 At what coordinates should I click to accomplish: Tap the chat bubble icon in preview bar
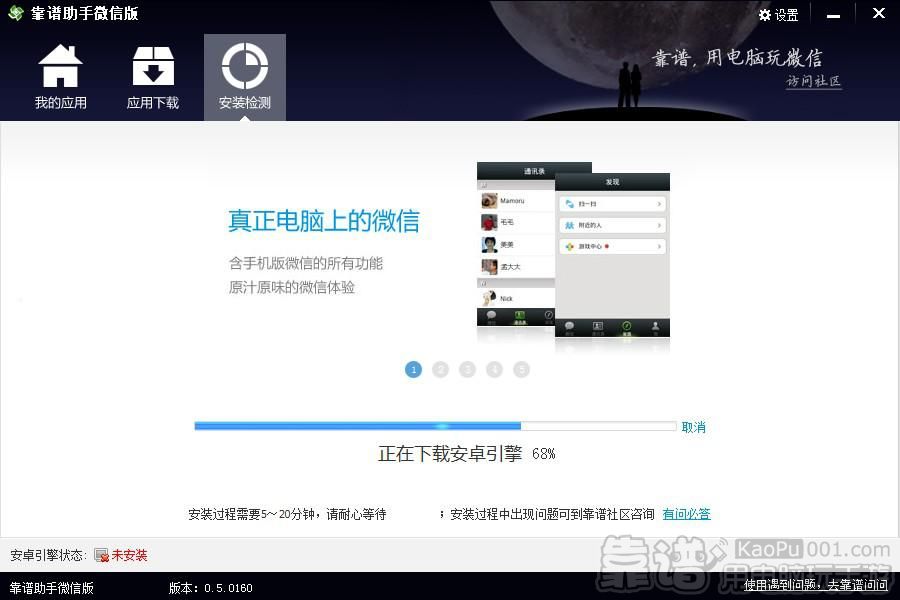click(x=568, y=326)
